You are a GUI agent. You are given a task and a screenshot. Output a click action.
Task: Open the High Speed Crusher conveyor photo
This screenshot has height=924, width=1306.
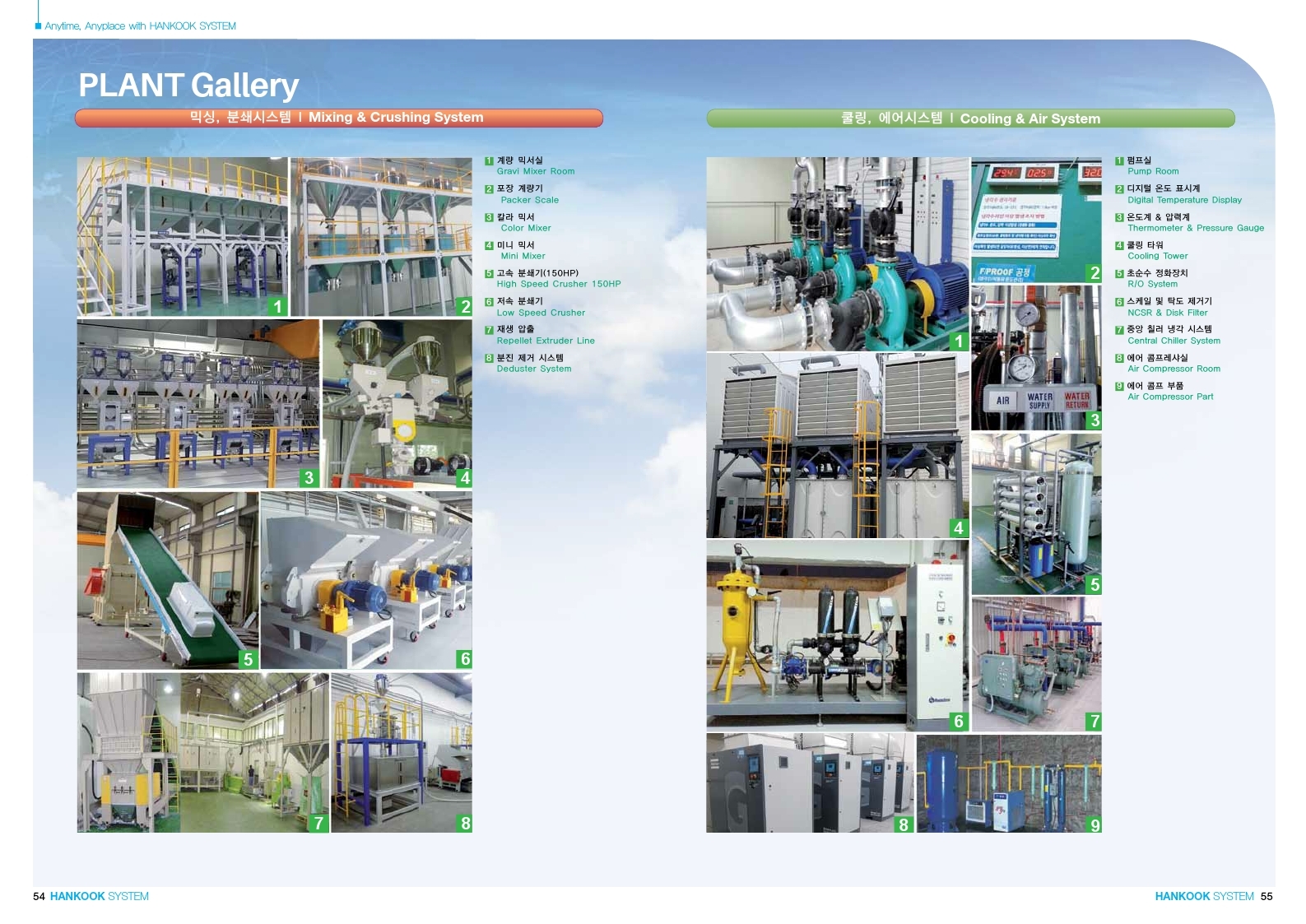[168, 580]
